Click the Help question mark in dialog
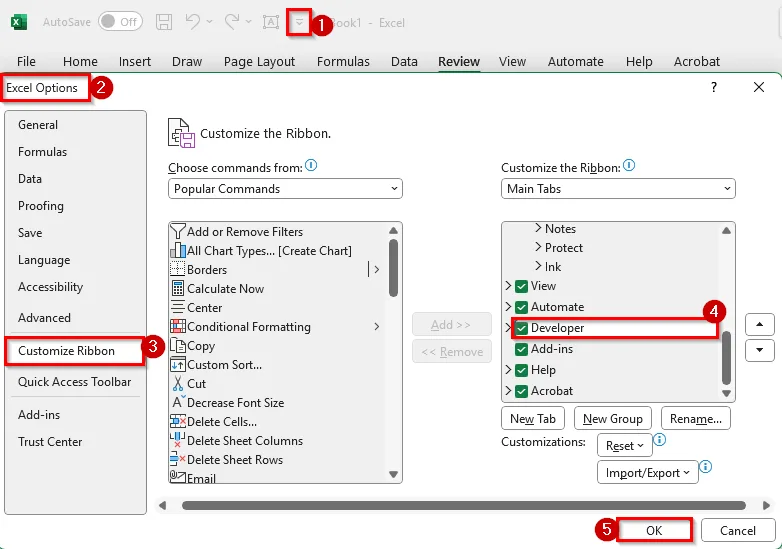The height and width of the screenshot is (549, 782). click(x=714, y=87)
